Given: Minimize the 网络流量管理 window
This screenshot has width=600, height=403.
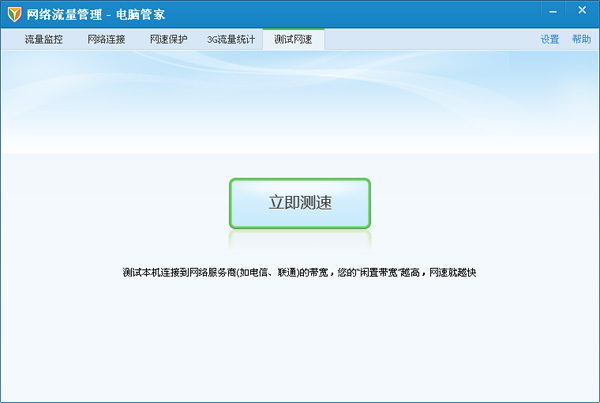Looking at the screenshot, I should click(x=553, y=12).
